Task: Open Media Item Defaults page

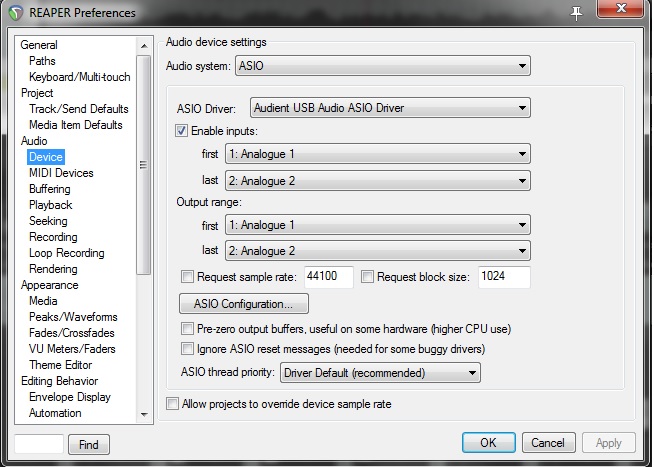Action: (75, 125)
